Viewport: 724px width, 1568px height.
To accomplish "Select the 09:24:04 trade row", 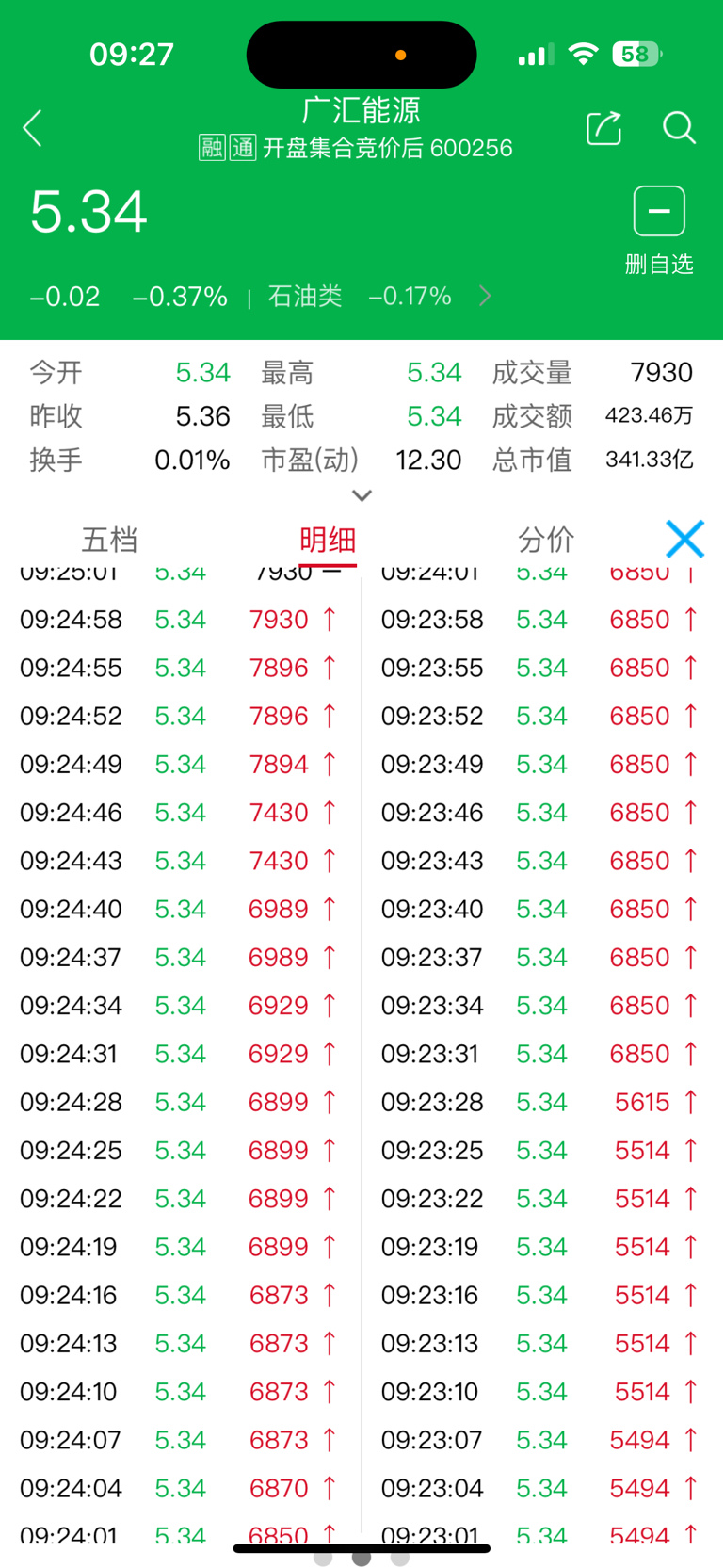I will [179, 1488].
